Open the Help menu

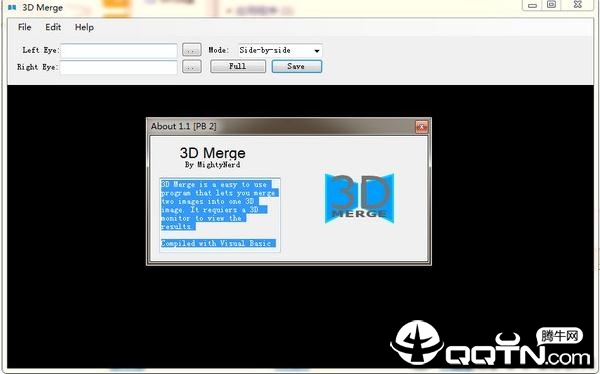tap(84, 27)
